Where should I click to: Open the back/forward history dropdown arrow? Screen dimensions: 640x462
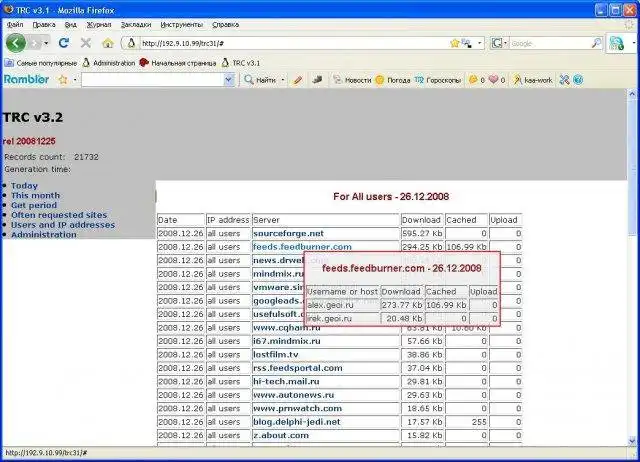(46, 43)
